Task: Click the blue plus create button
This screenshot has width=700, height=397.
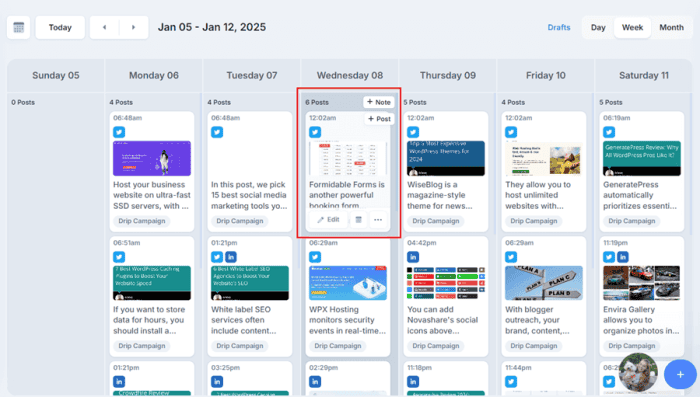Action: pos(680,374)
